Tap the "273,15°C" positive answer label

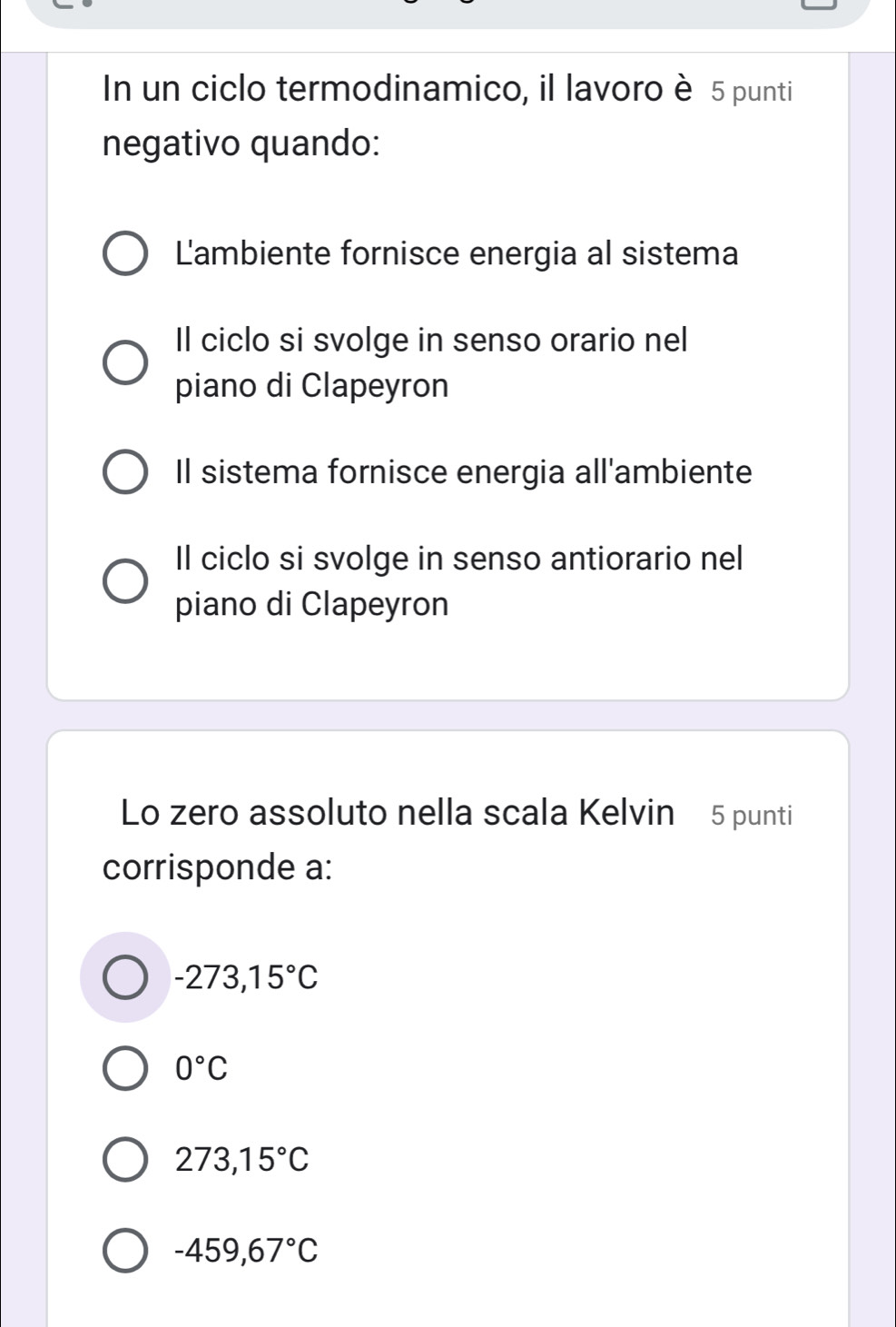242,1160
